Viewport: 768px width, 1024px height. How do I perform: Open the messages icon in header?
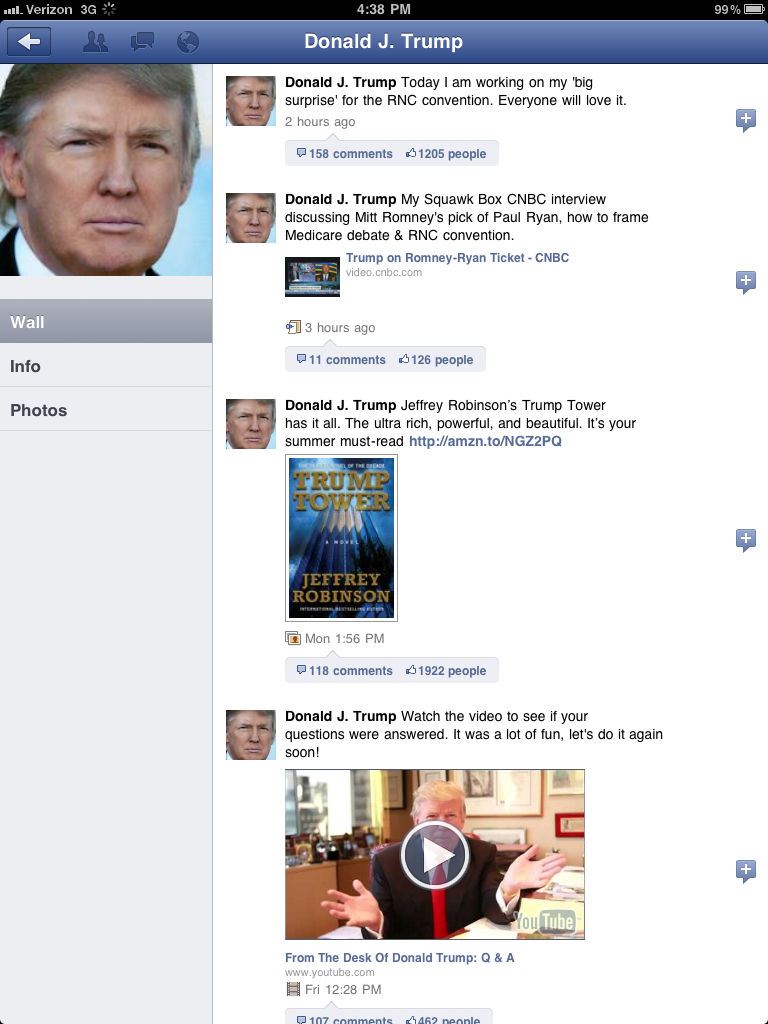coord(142,42)
